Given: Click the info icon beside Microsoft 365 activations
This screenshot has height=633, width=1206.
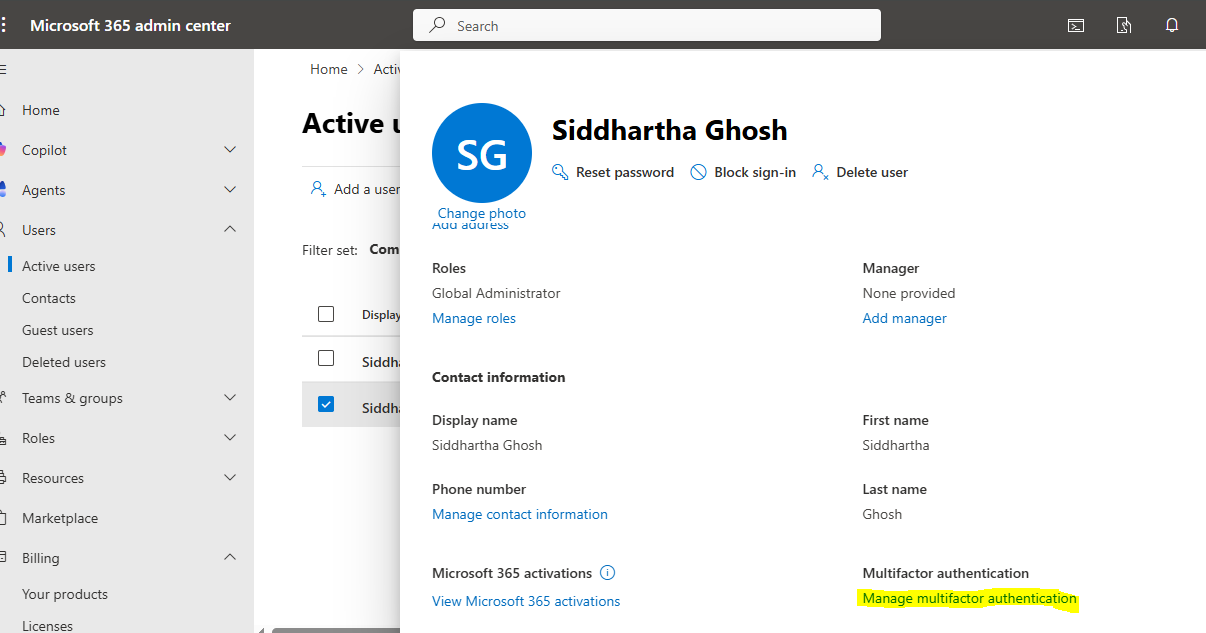Looking at the screenshot, I should (x=608, y=573).
